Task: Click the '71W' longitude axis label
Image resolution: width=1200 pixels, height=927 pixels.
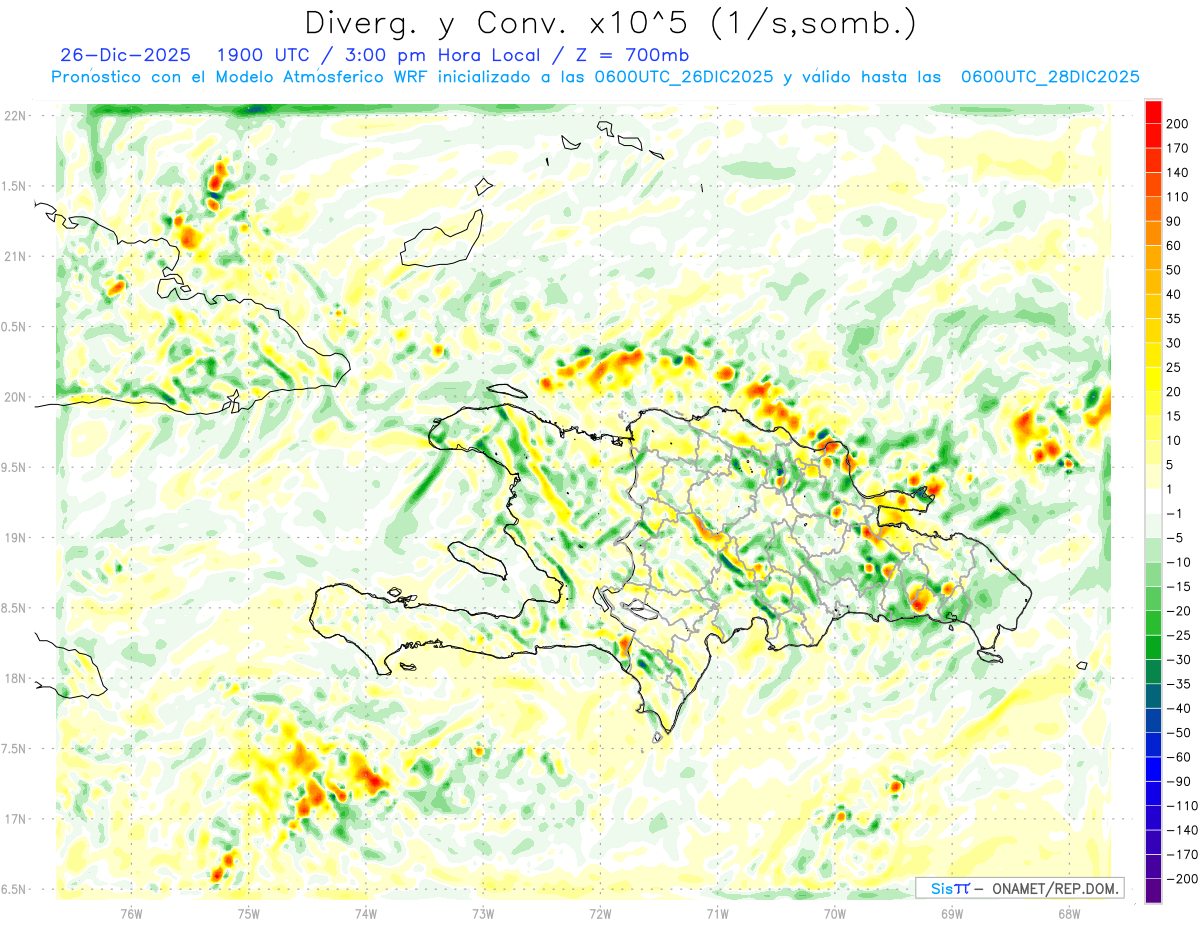Action: click(x=717, y=913)
